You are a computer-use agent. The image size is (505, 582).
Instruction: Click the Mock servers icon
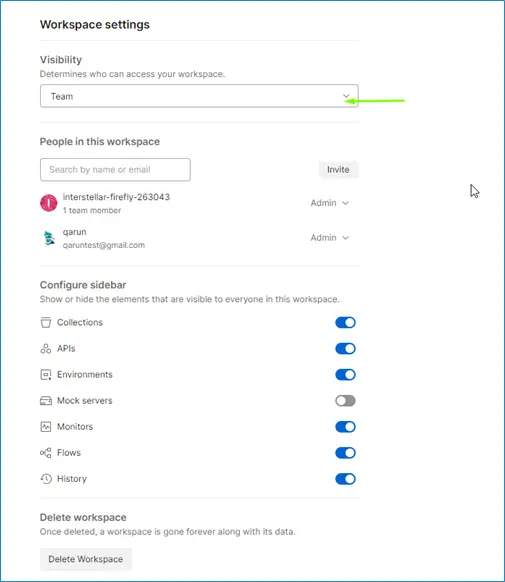click(x=46, y=400)
